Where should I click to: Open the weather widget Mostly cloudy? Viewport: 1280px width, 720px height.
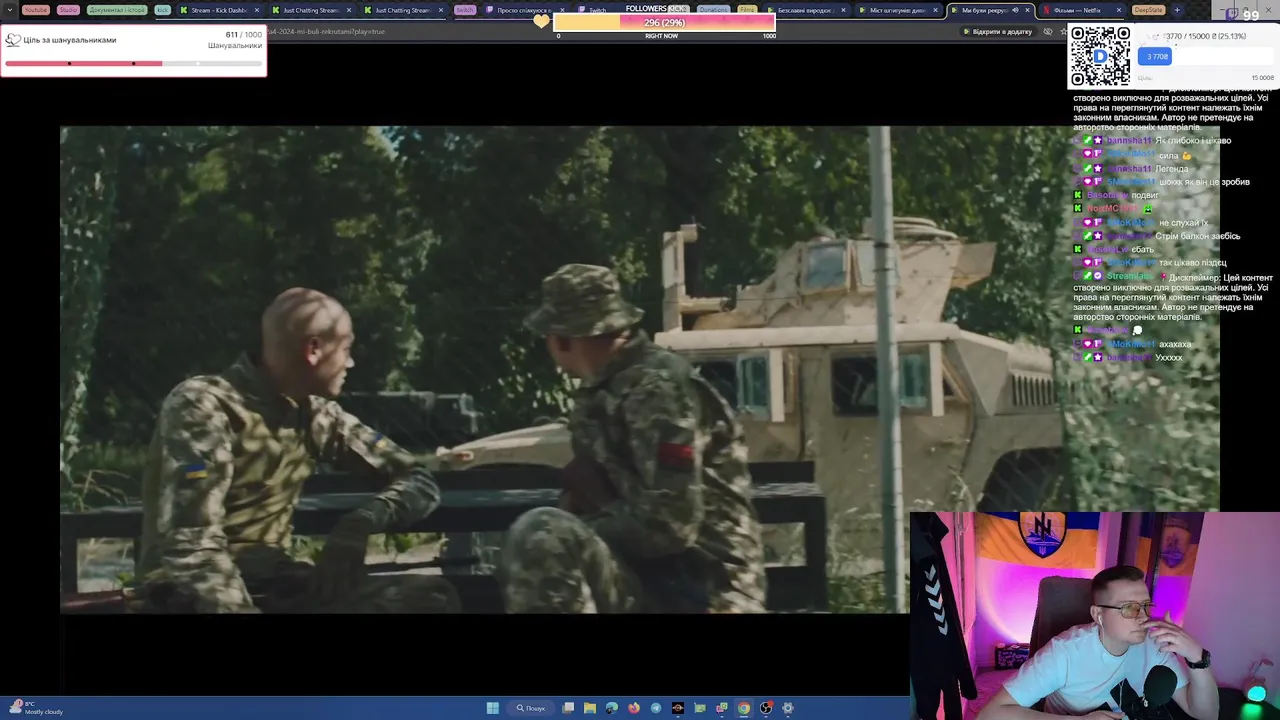click(36, 708)
